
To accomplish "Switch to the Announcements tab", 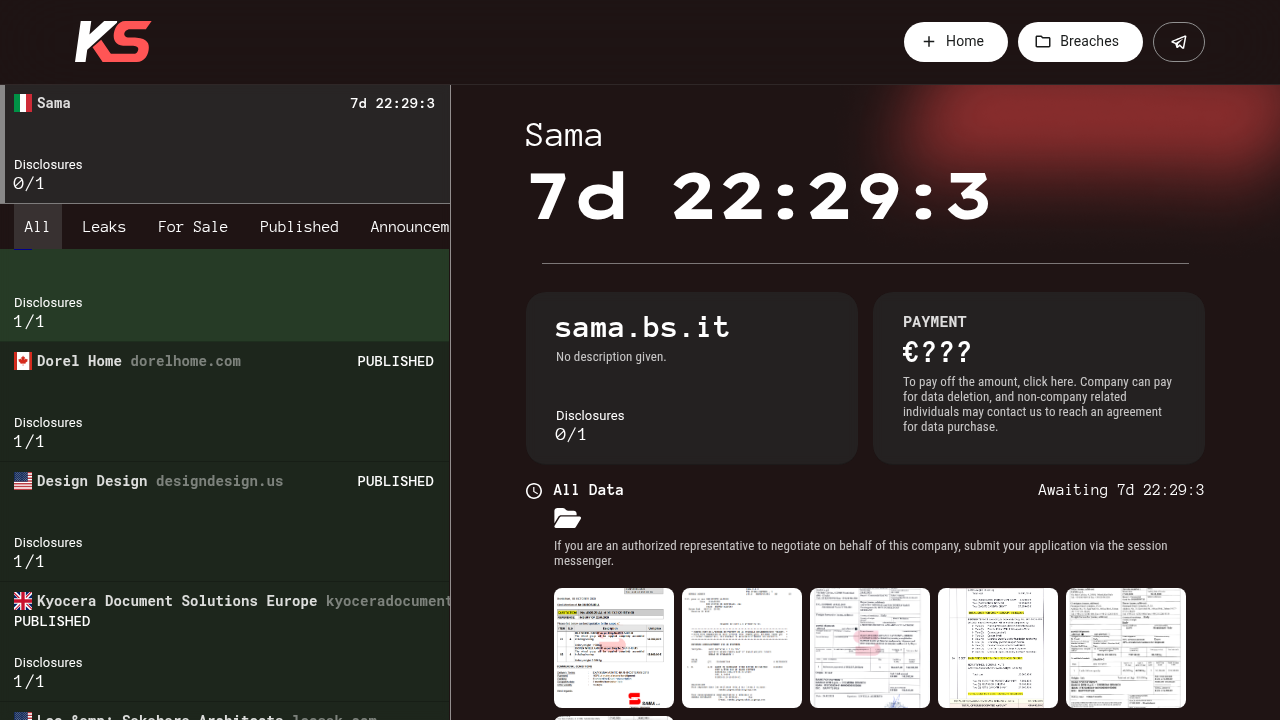I will tap(410, 227).
